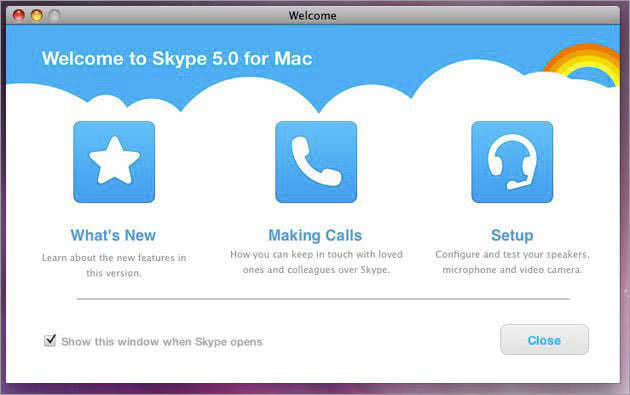Click the 'Welcome' window title bar

313,16
